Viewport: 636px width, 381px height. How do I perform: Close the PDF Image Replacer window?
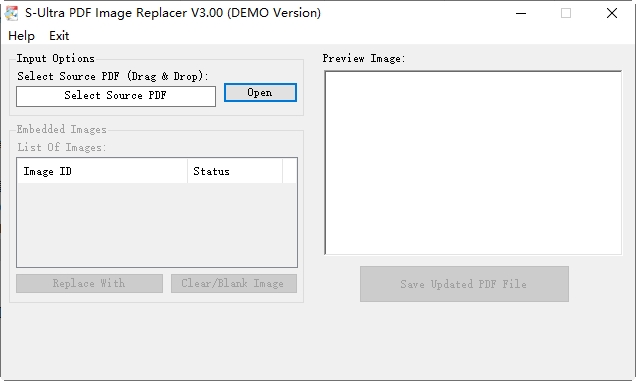pyautogui.click(x=612, y=13)
